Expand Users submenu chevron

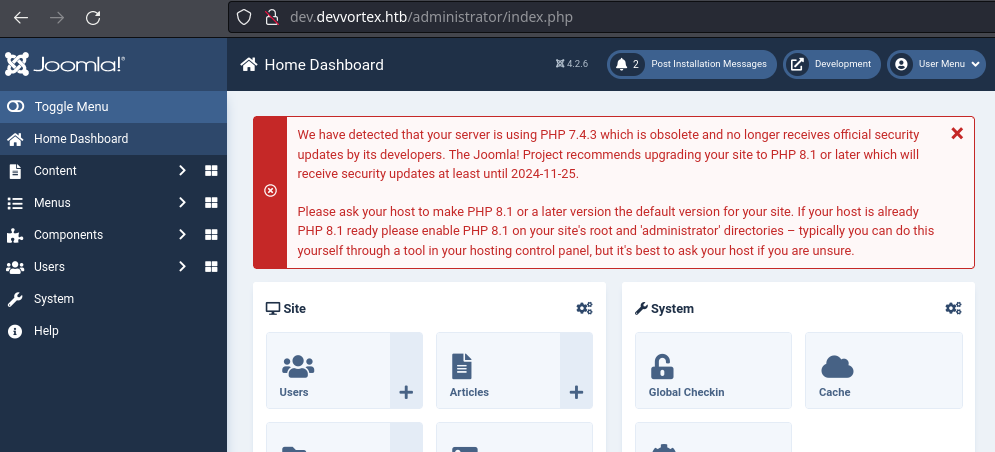(182, 267)
